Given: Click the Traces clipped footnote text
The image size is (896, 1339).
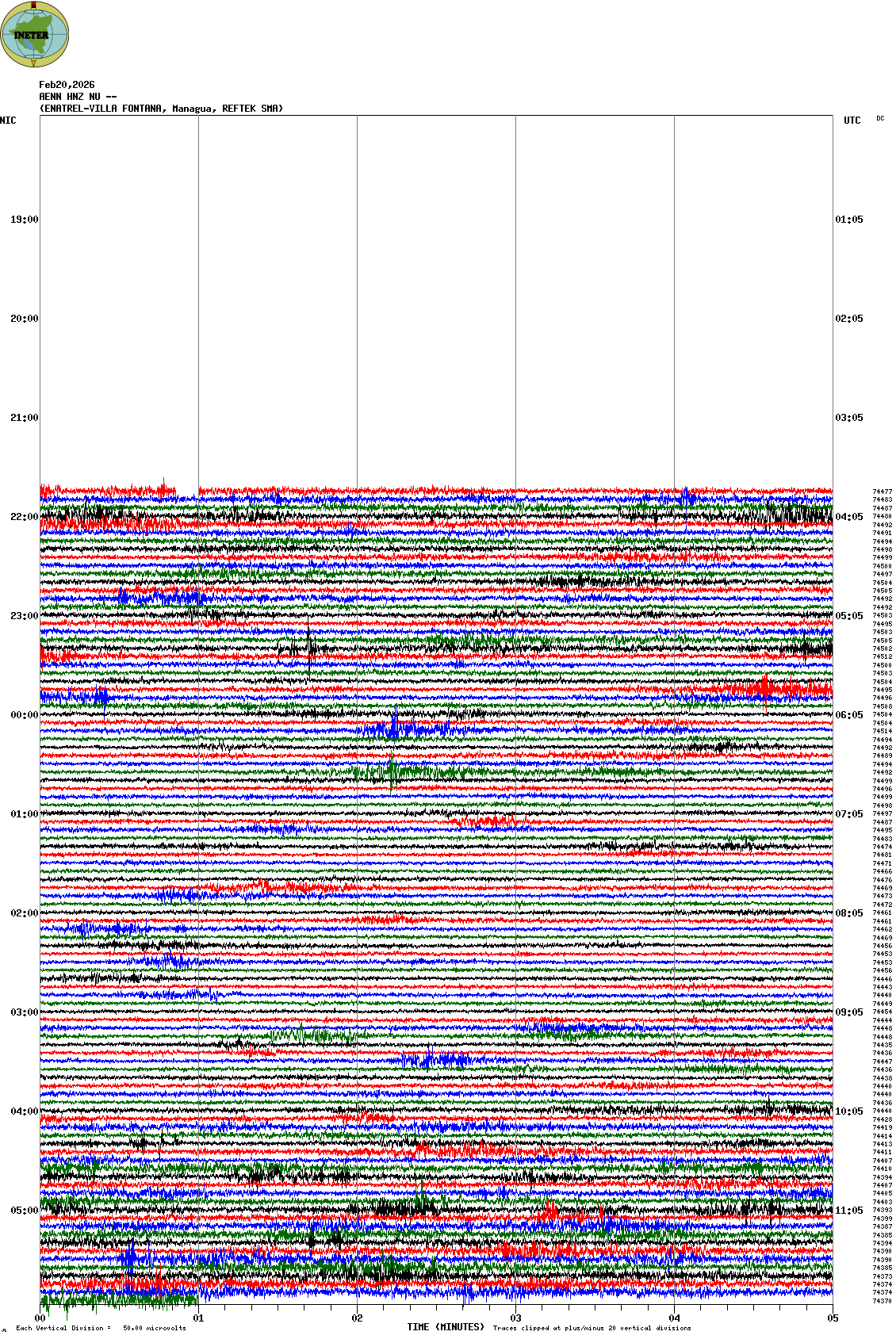Looking at the screenshot, I should click(x=592, y=1328).
